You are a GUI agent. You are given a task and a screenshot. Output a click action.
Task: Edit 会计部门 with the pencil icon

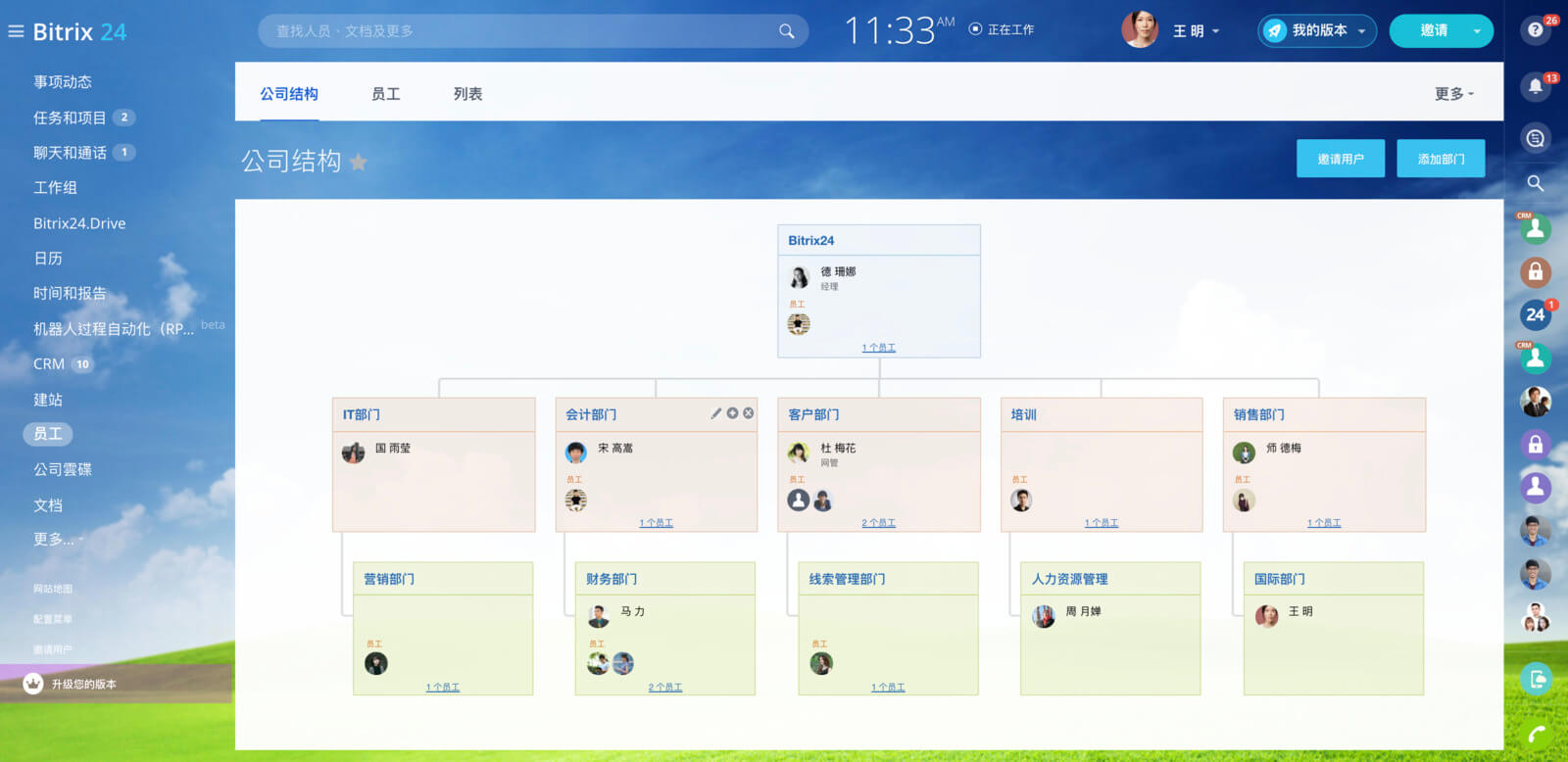pyautogui.click(x=716, y=413)
